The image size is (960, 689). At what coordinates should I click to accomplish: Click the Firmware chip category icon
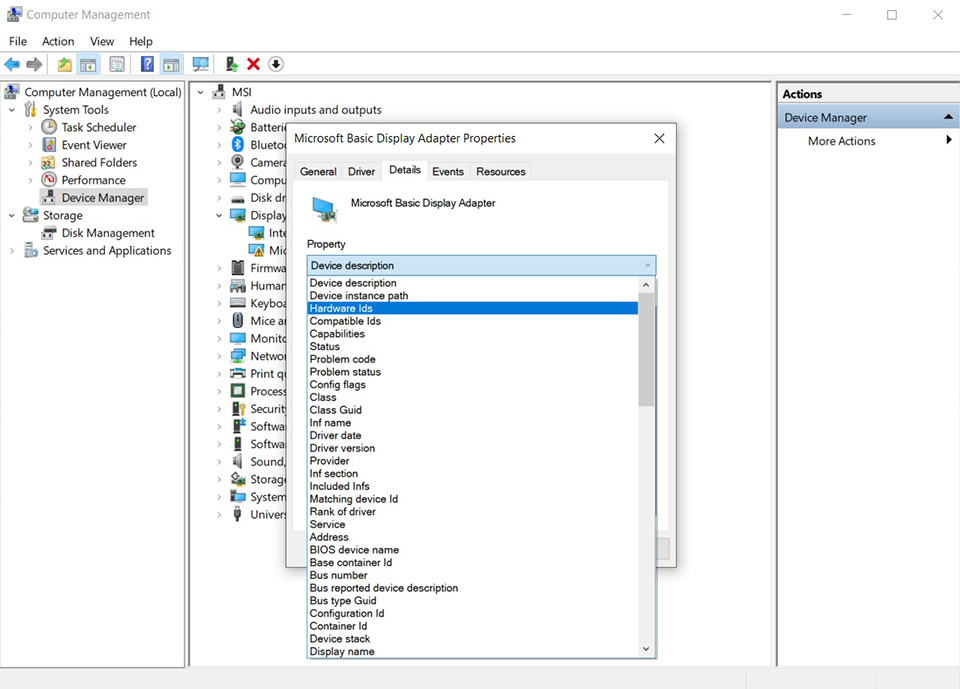[x=238, y=268]
